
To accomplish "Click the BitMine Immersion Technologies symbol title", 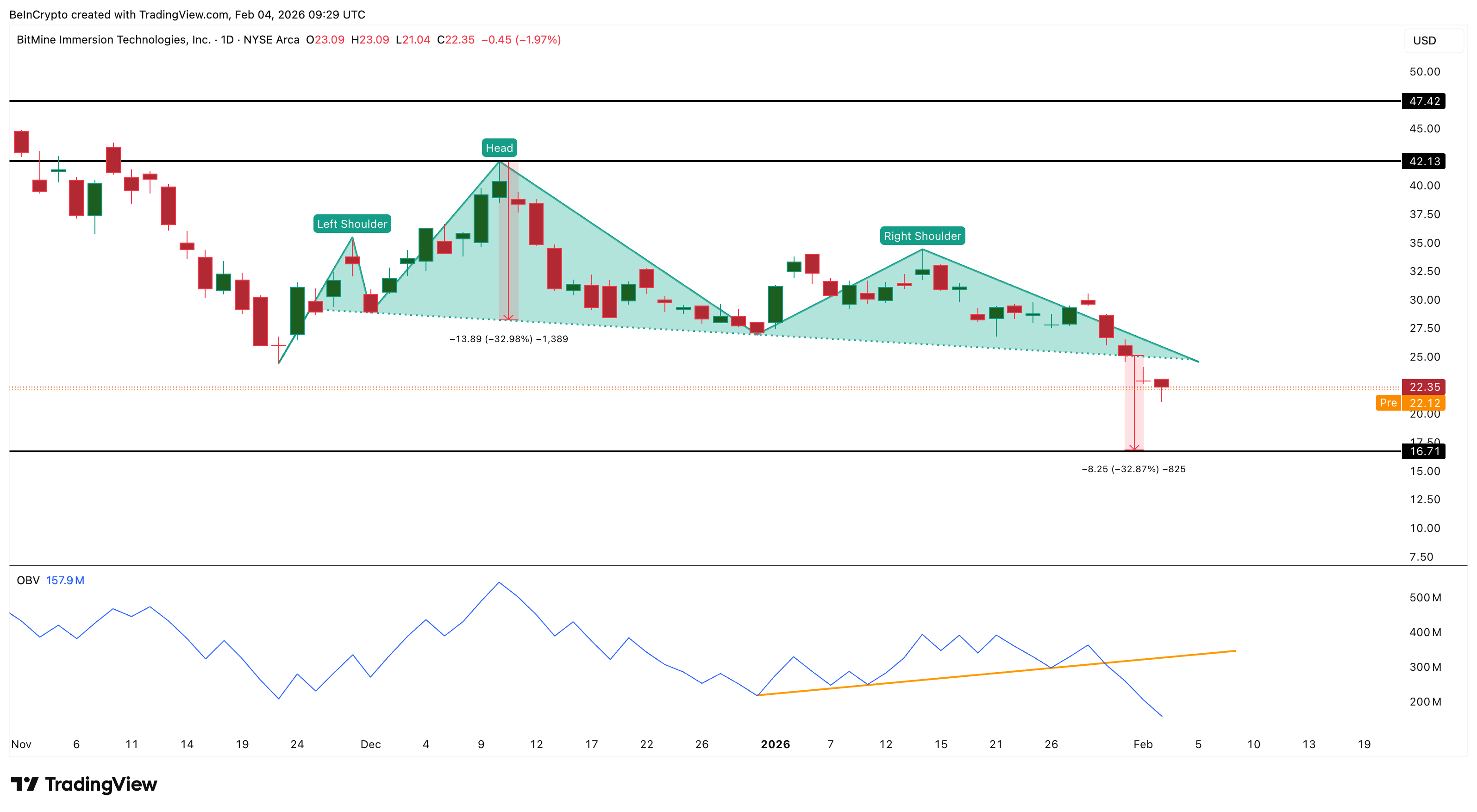I will pos(113,39).
